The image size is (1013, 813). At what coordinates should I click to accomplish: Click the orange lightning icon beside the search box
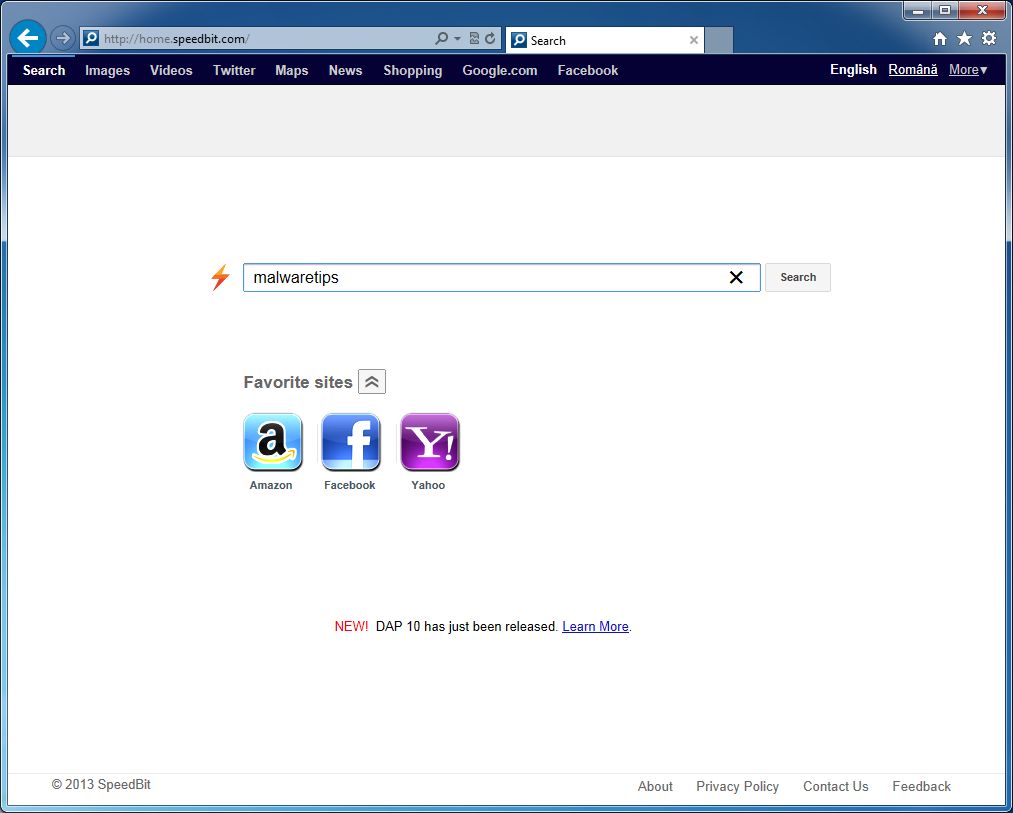pyautogui.click(x=220, y=278)
